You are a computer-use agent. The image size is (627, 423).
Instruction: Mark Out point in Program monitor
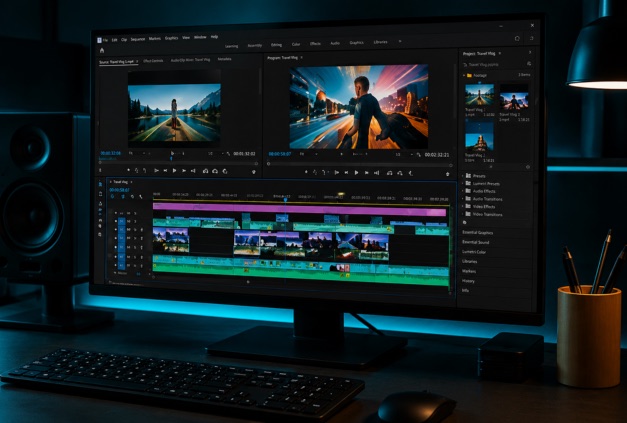(324, 173)
